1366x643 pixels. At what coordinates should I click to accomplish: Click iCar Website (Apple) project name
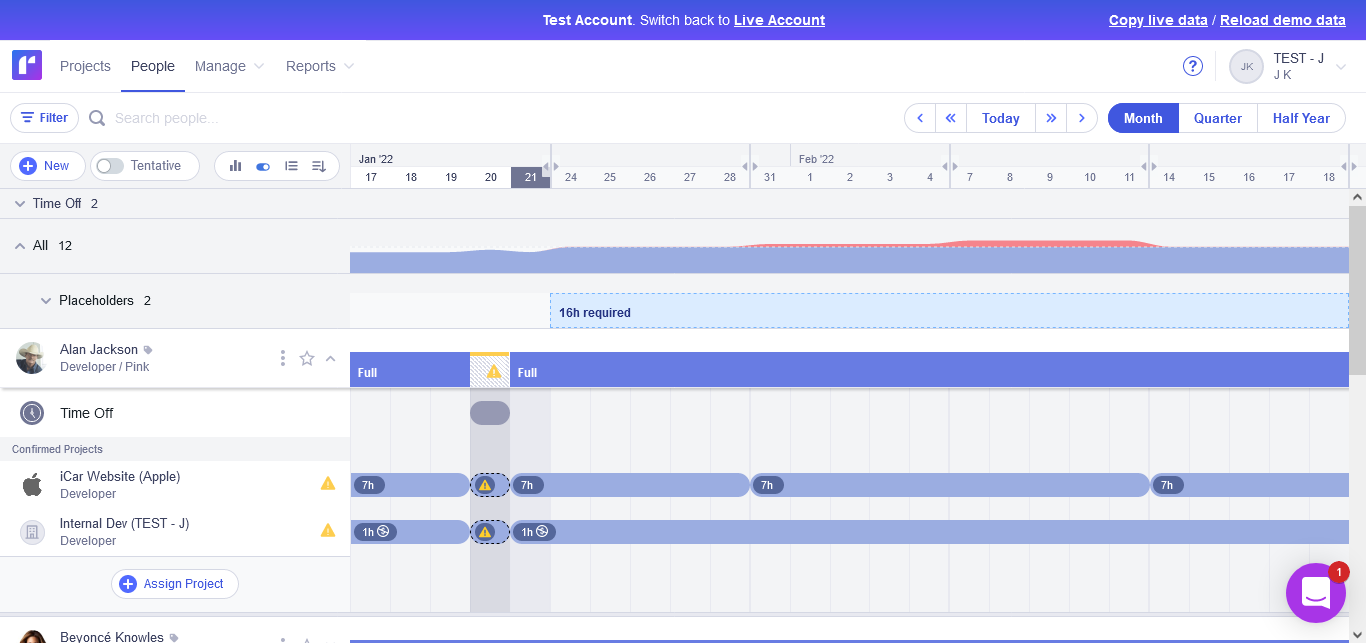tap(120, 477)
